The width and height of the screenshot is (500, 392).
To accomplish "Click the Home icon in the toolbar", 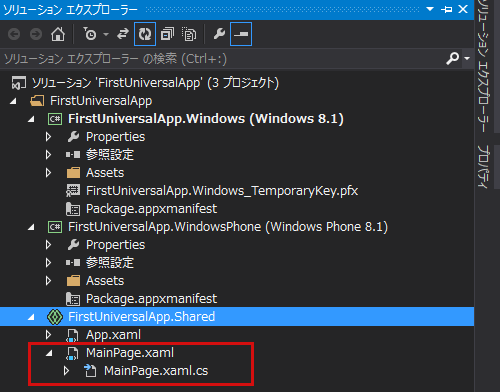I will [x=58, y=34].
